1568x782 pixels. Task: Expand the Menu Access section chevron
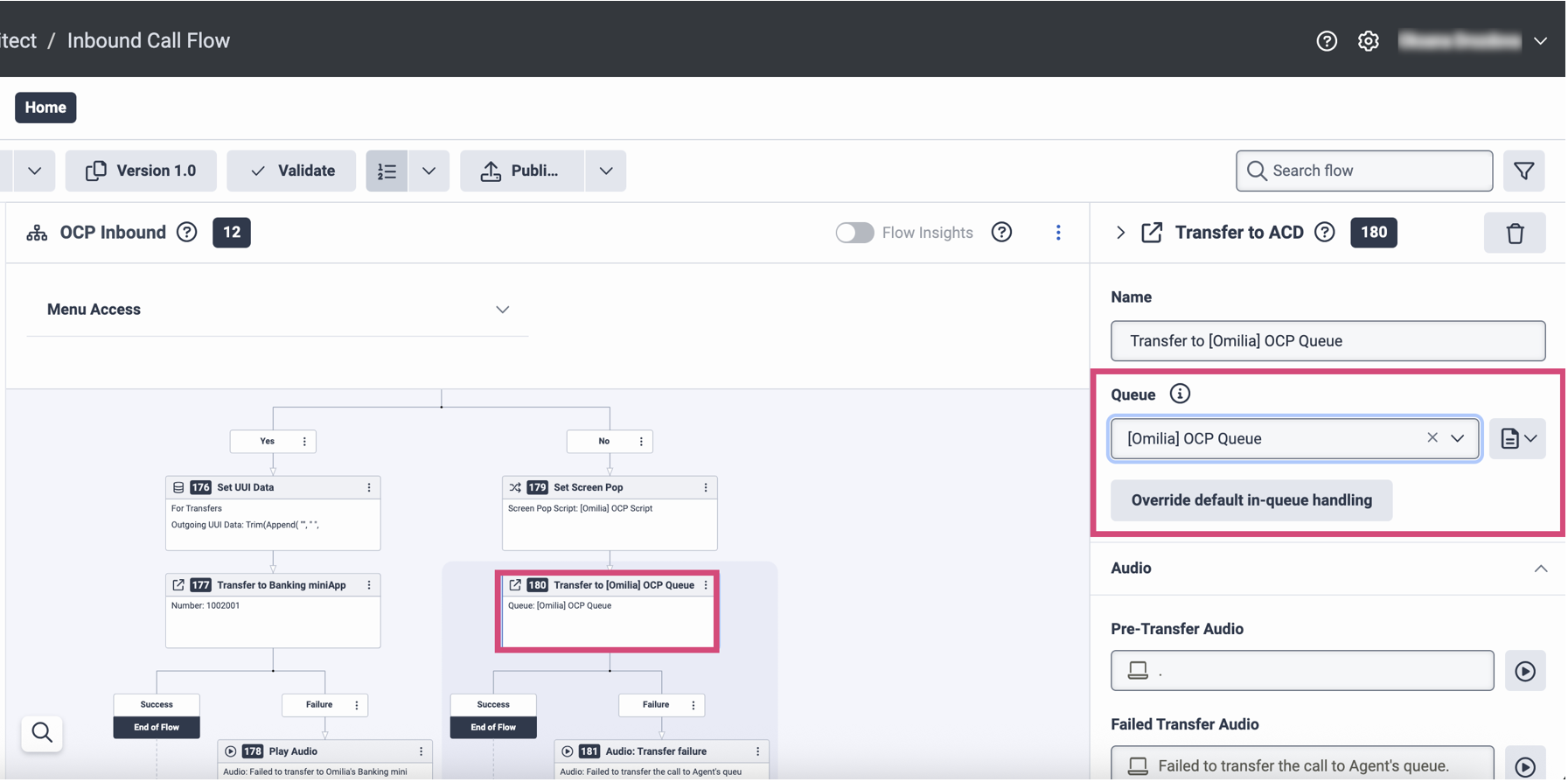502,310
